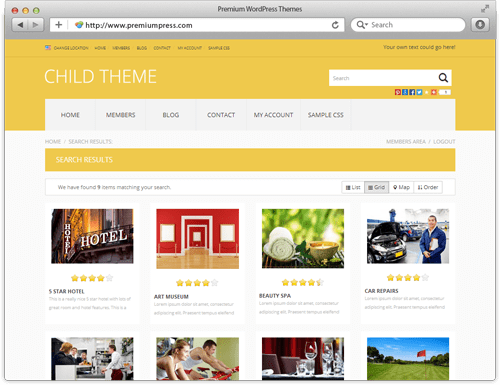Open the restaurant kitchen staff thumbnail

[92, 359]
